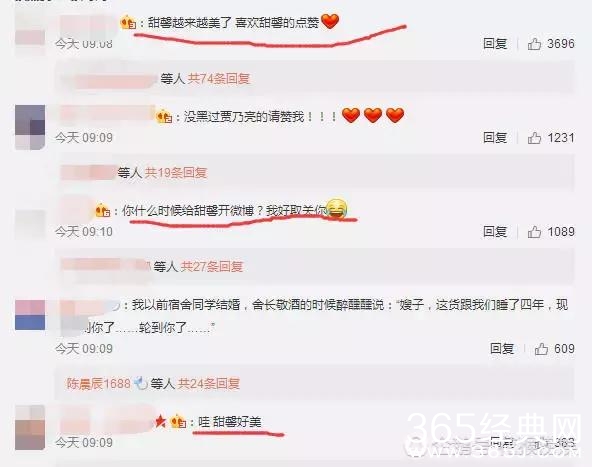Click thumbs-up icon next to 609
The width and height of the screenshot is (592, 467).
[x=541, y=349]
